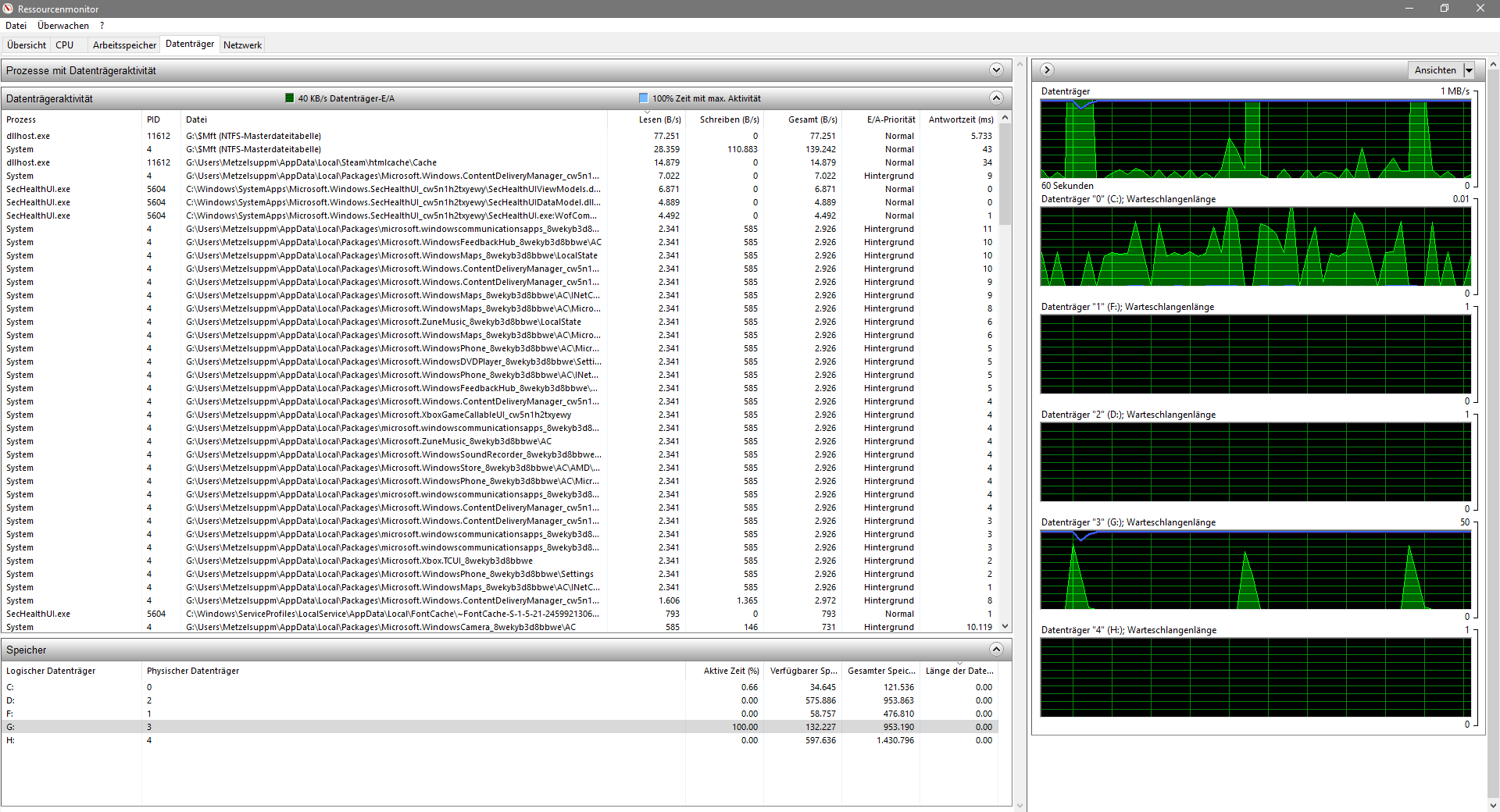Screen dimensions: 1500x812
Task: Click Datenträger 0 (C:) queue graph
Action: pos(1255,247)
